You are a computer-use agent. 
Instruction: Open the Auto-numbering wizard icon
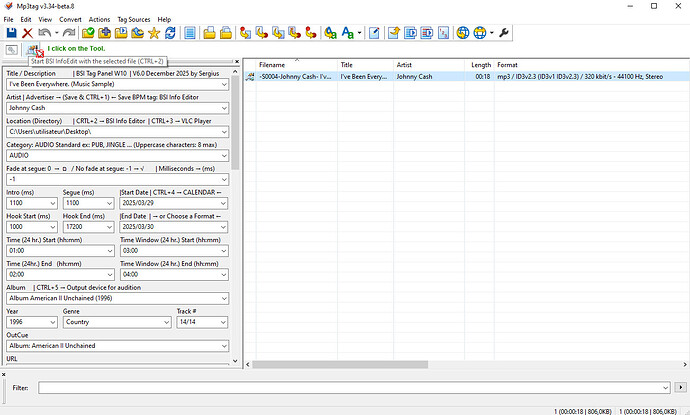[x=444, y=33]
